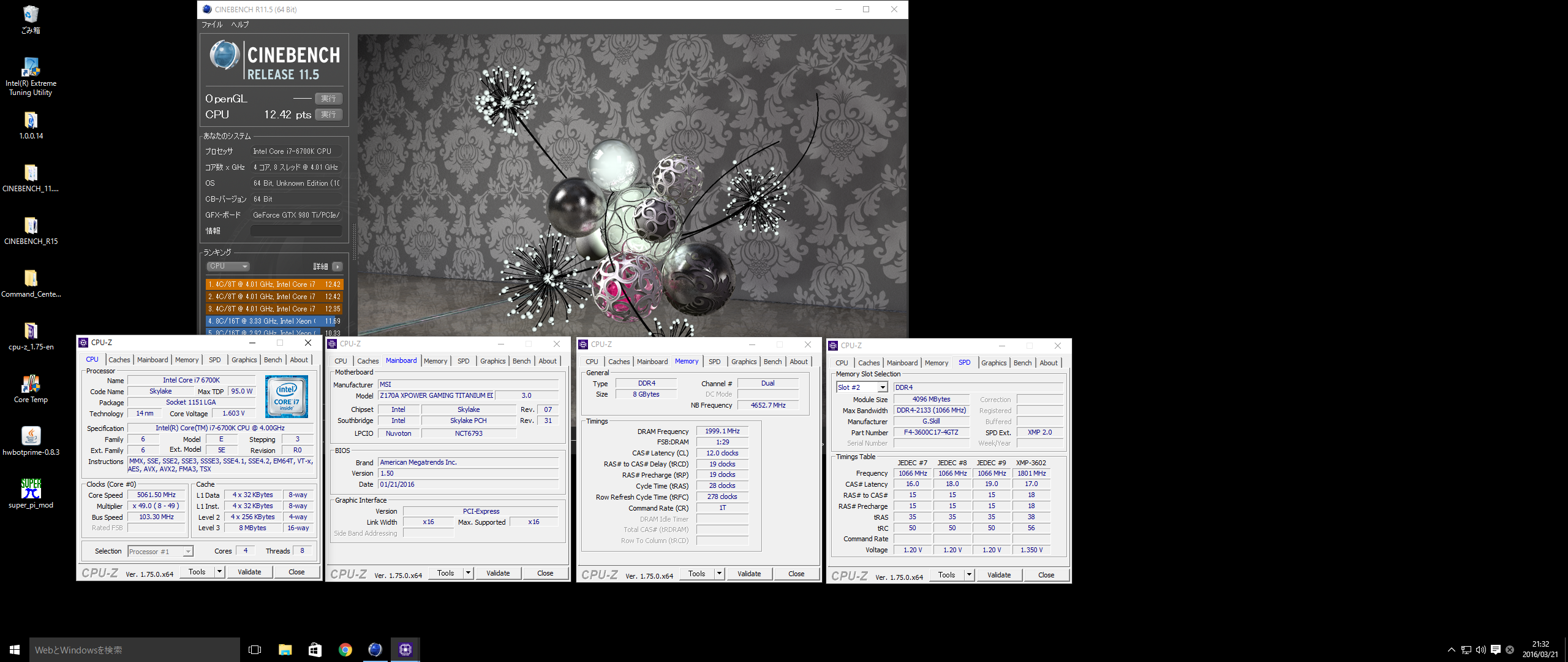The image size is (1568, 662).
Task: Open the Action Center notifications icon
Action: (1496, 650)
